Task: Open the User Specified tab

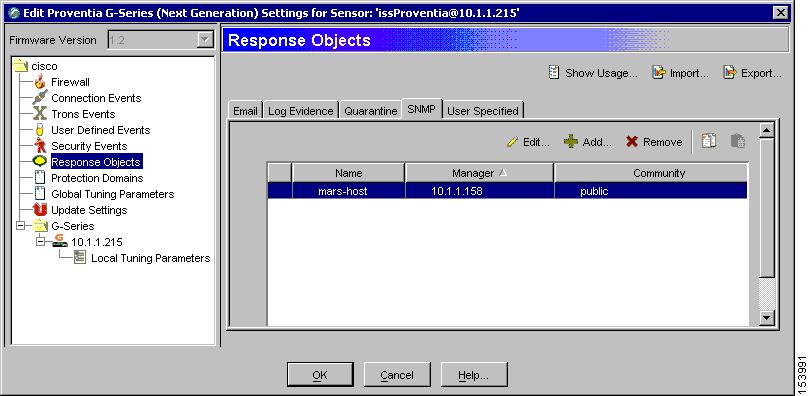Action: (483, 111)
